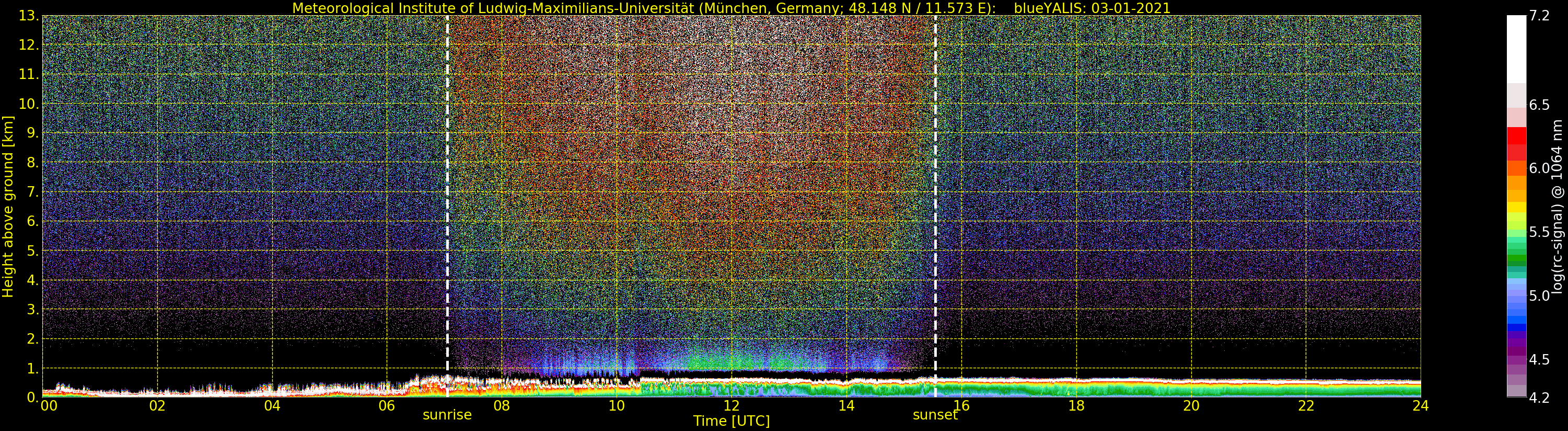Click height-axis tick label "7."
This screenshot has width=1568, height=431.
[x=32, y=192]
